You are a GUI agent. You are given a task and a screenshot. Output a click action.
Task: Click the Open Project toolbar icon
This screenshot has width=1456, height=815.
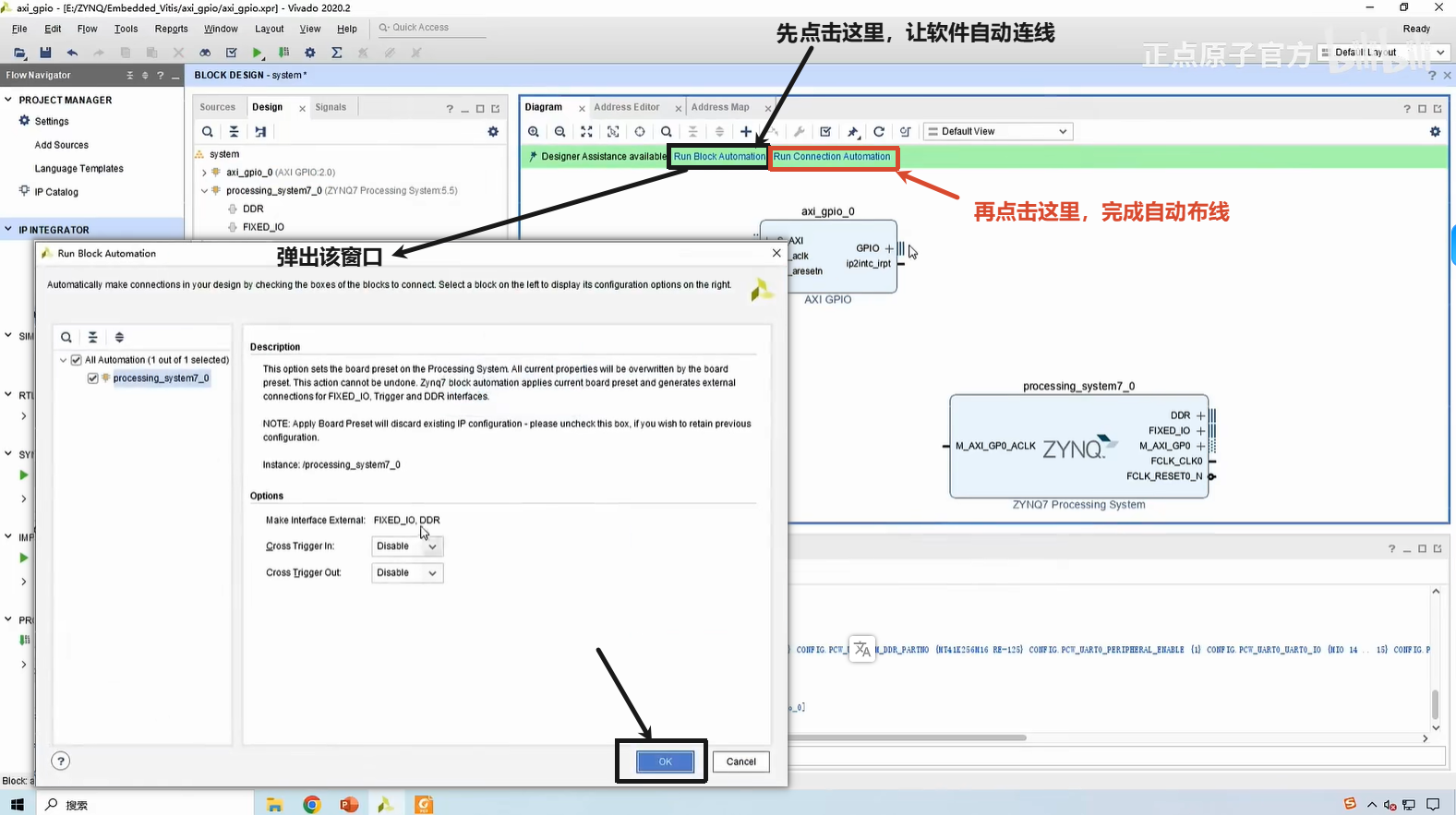19,53
